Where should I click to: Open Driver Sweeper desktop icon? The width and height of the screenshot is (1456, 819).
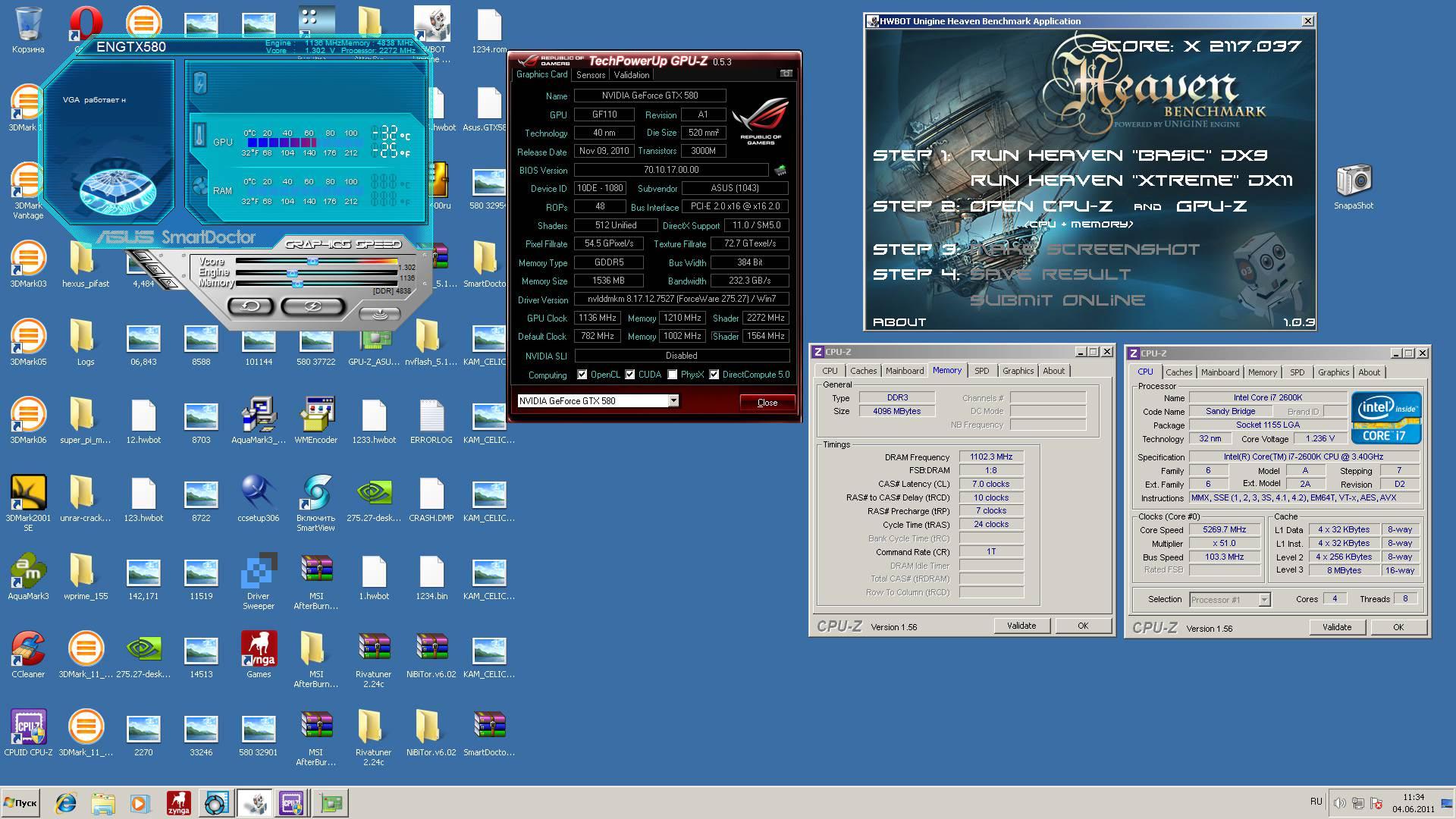pos(259,582)
